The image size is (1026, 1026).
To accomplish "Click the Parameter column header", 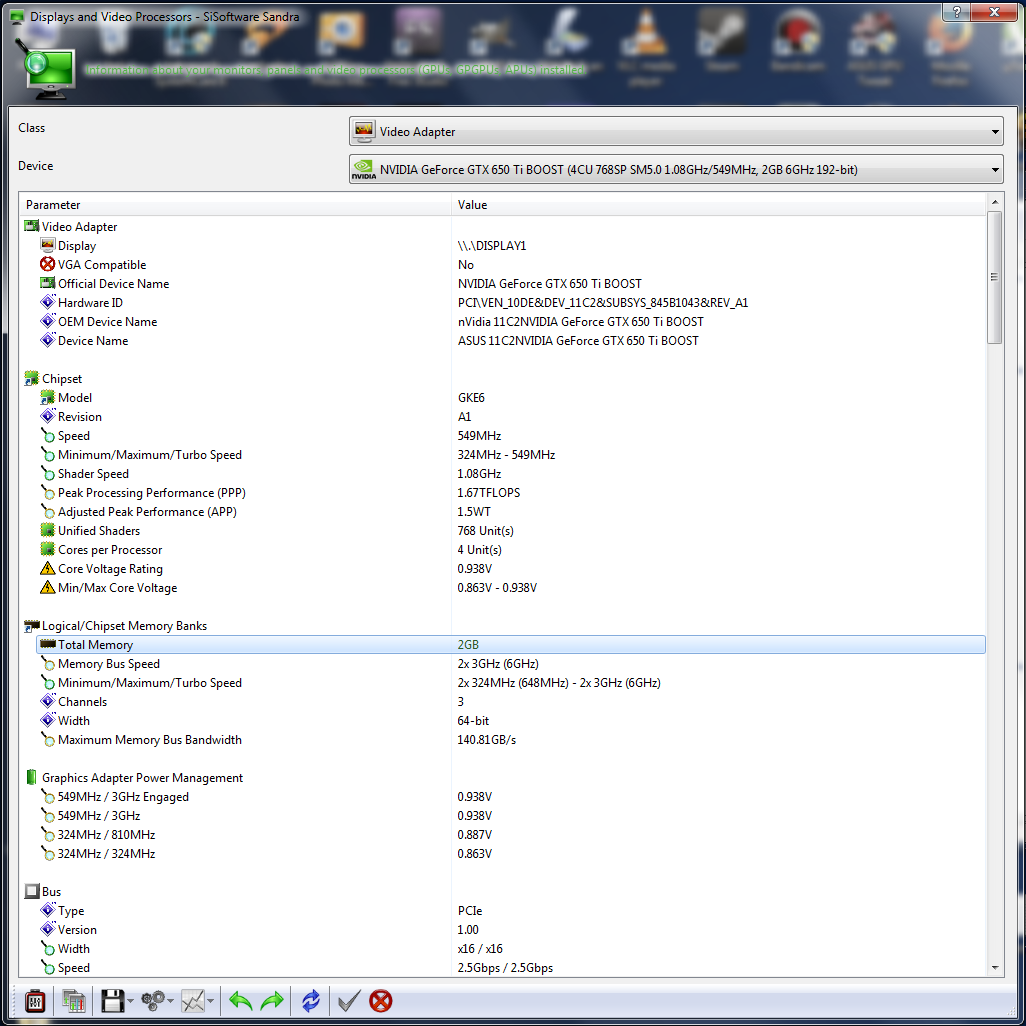I will [235, 205].
